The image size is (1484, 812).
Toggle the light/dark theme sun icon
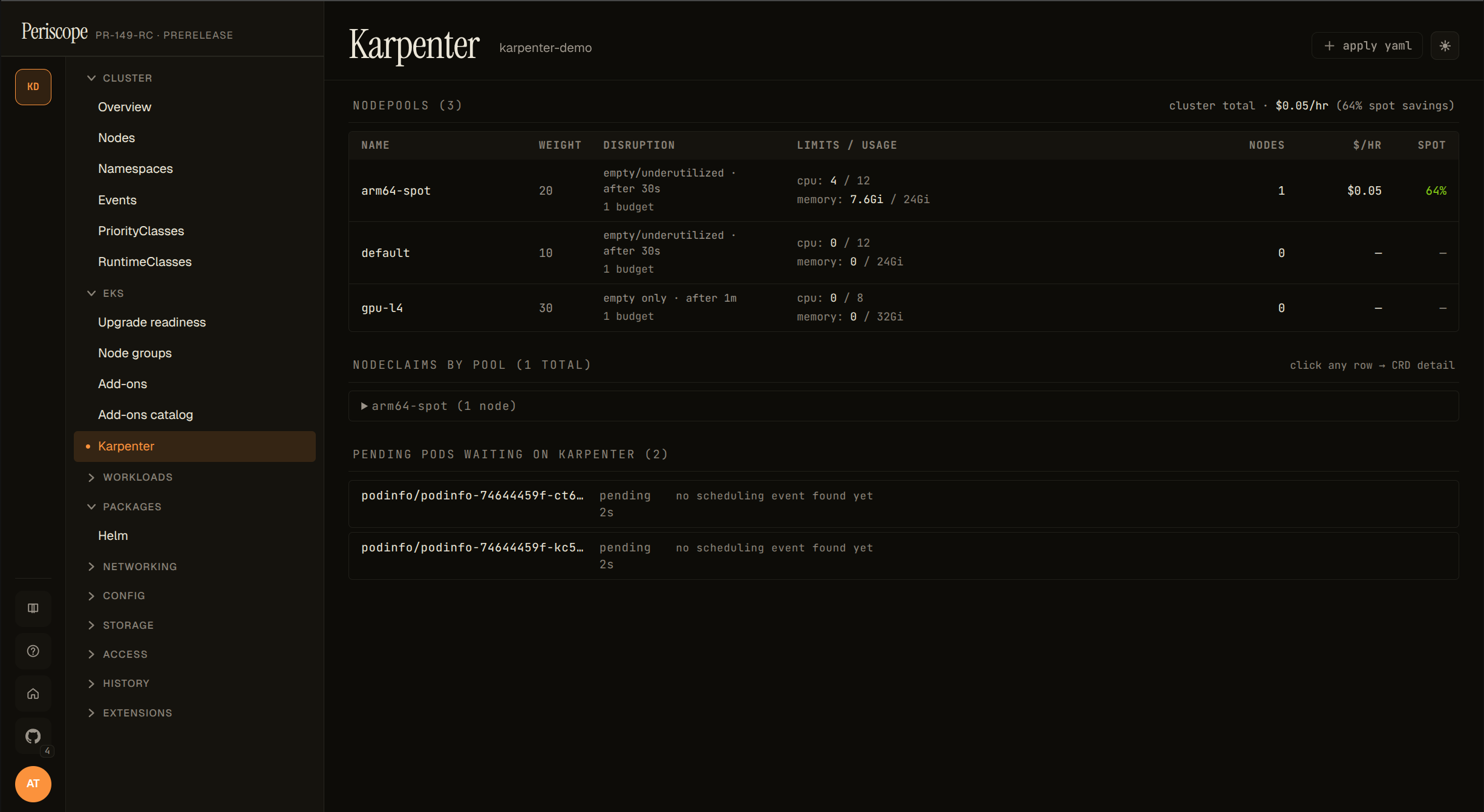1445,46
